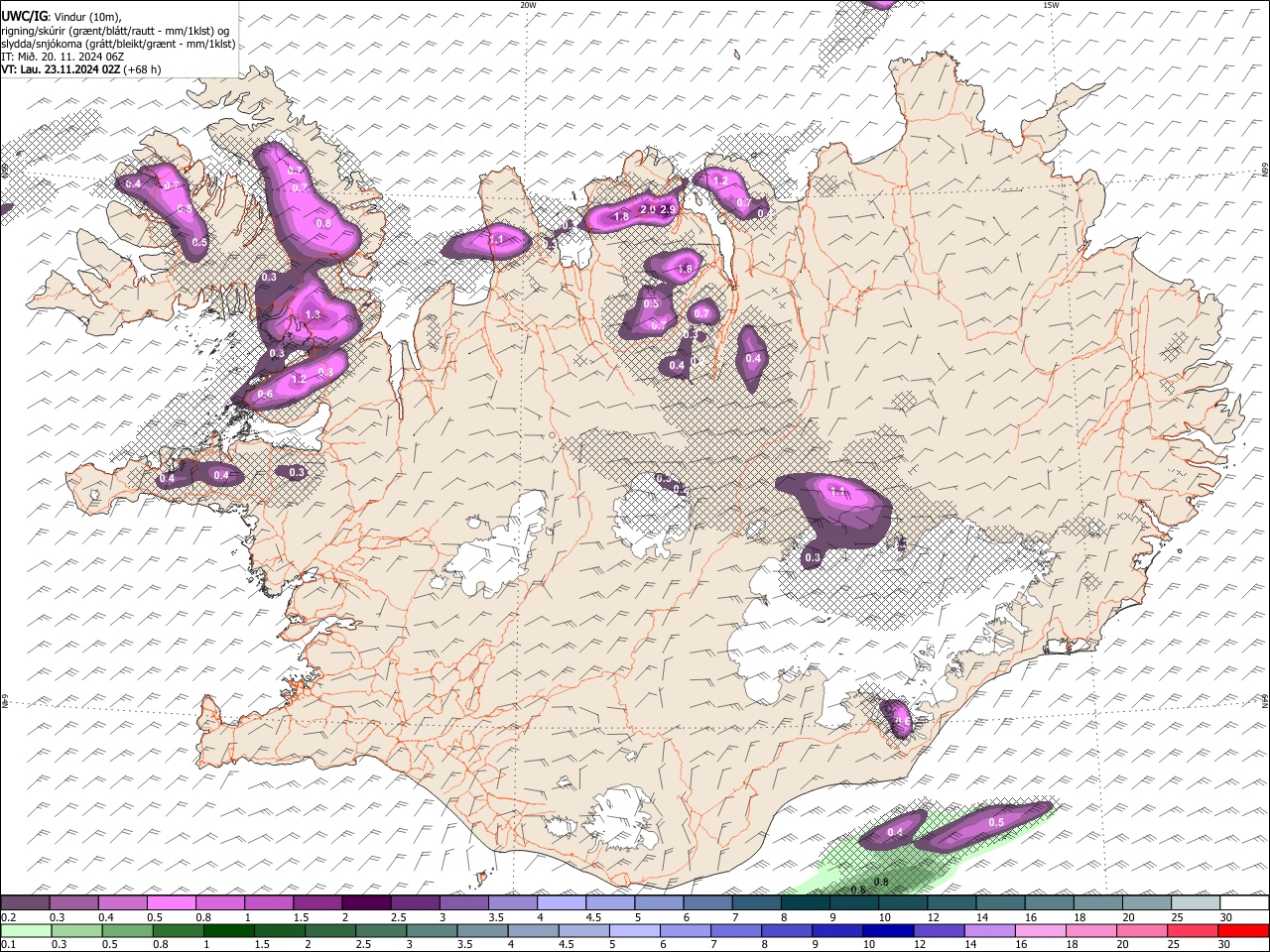Viewport: 1270px width, 952px height.
Task: Click the pale lavender 5–6 rain swatch
Action: point(635,930)
